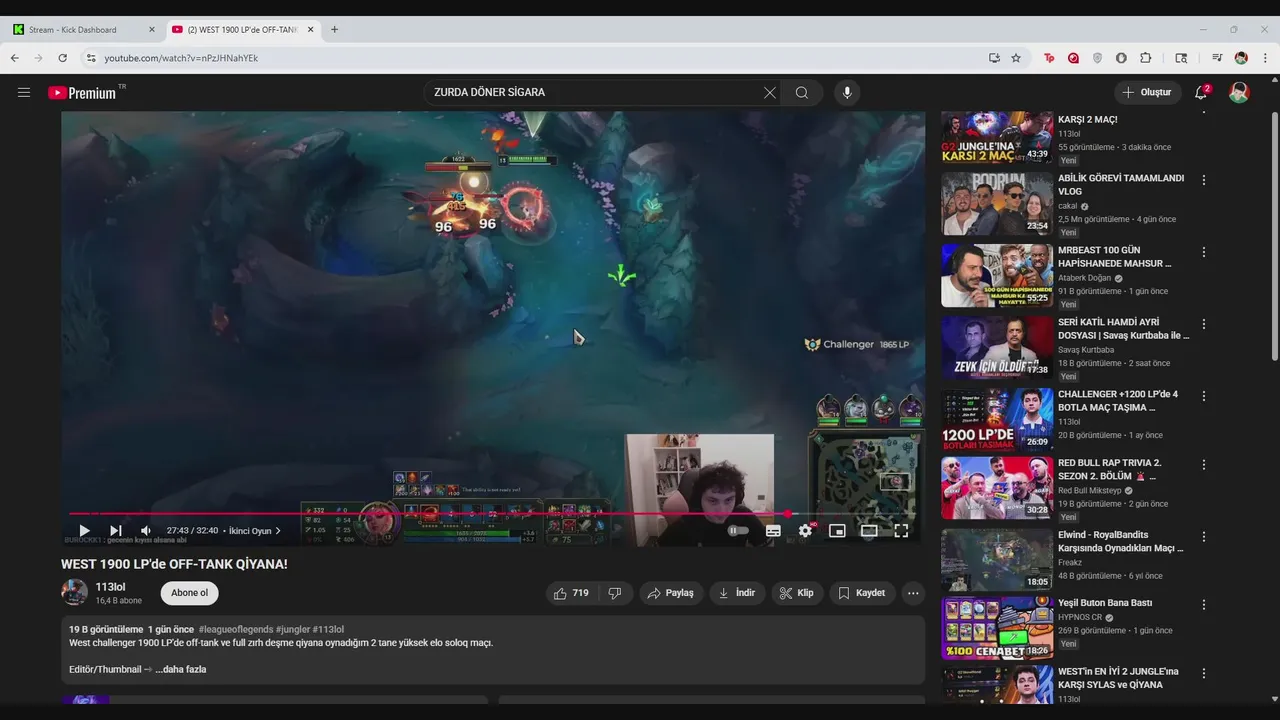
Task: Go forward in browser history
Action: point(38,58)
